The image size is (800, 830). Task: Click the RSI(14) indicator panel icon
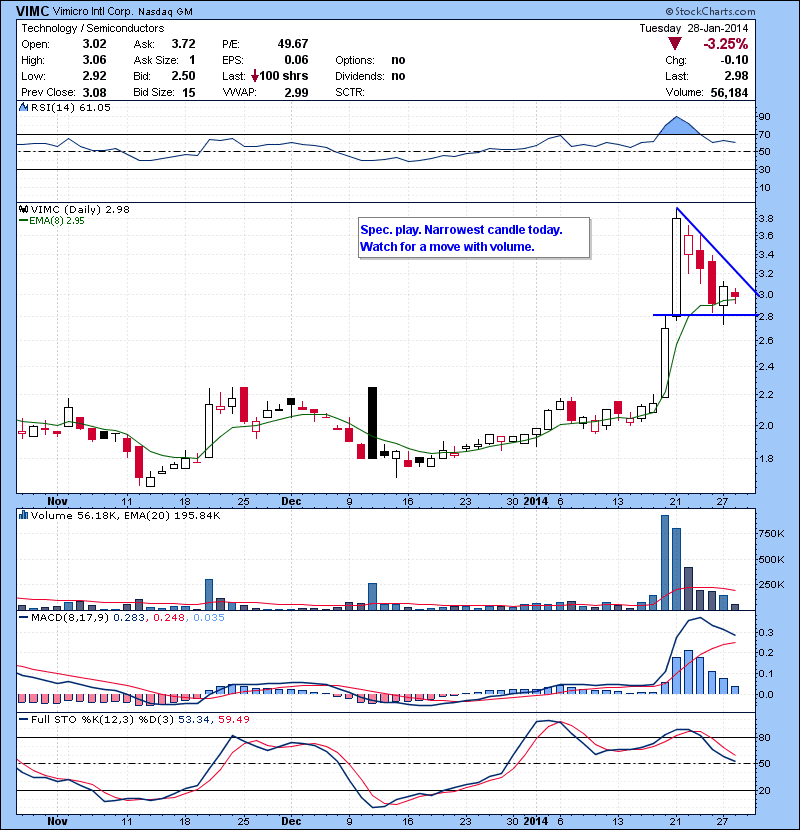(23, 107)
